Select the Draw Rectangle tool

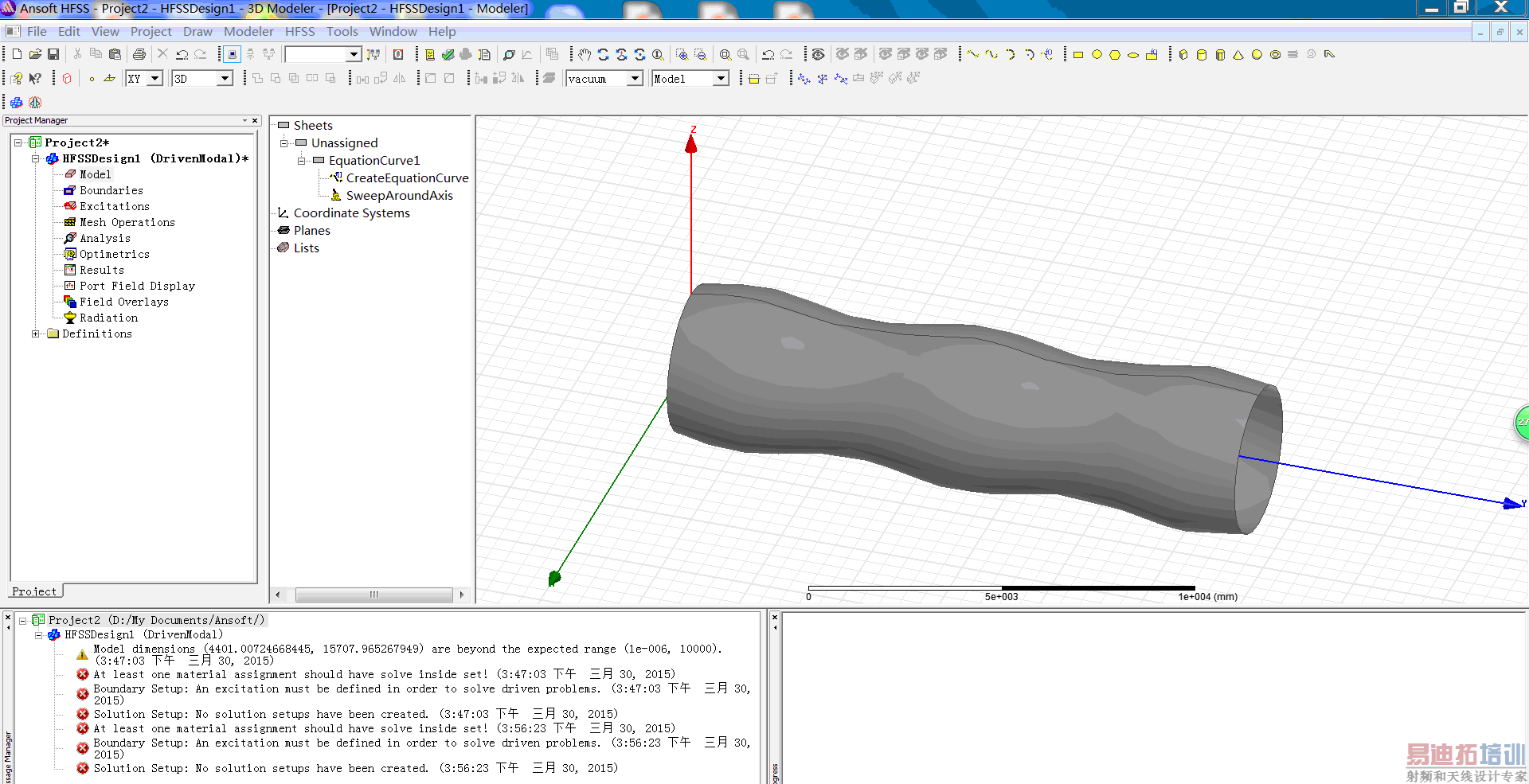click(1078, 55)
